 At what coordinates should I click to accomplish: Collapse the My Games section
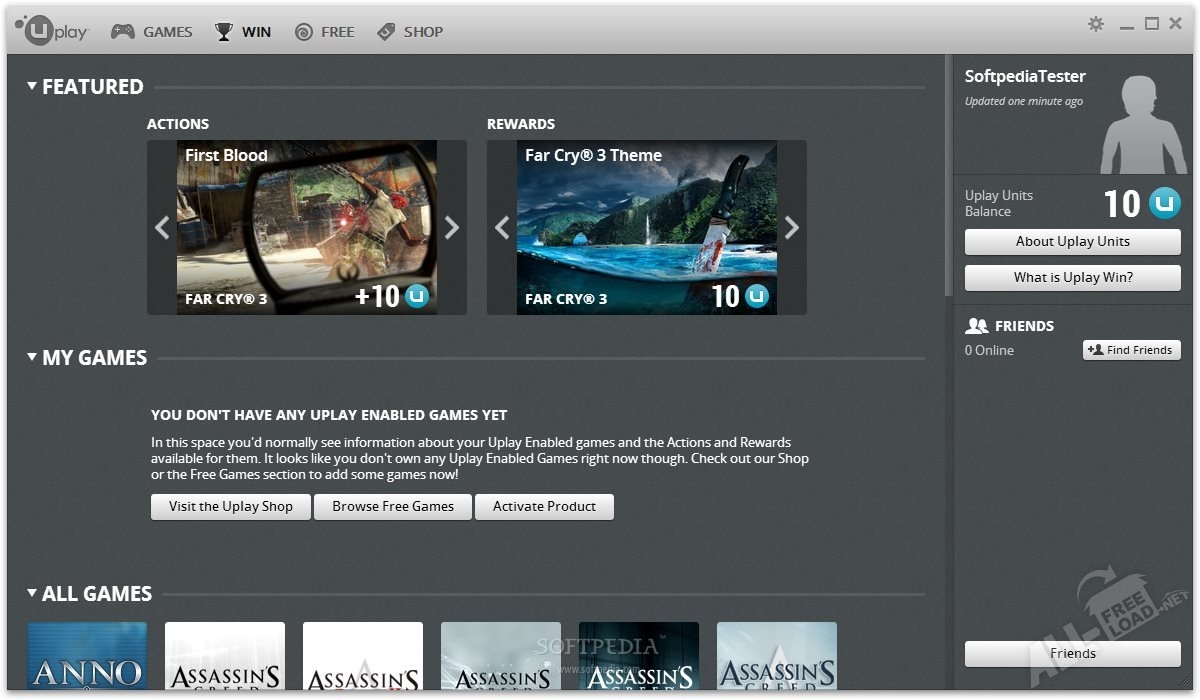pos(32,357)
